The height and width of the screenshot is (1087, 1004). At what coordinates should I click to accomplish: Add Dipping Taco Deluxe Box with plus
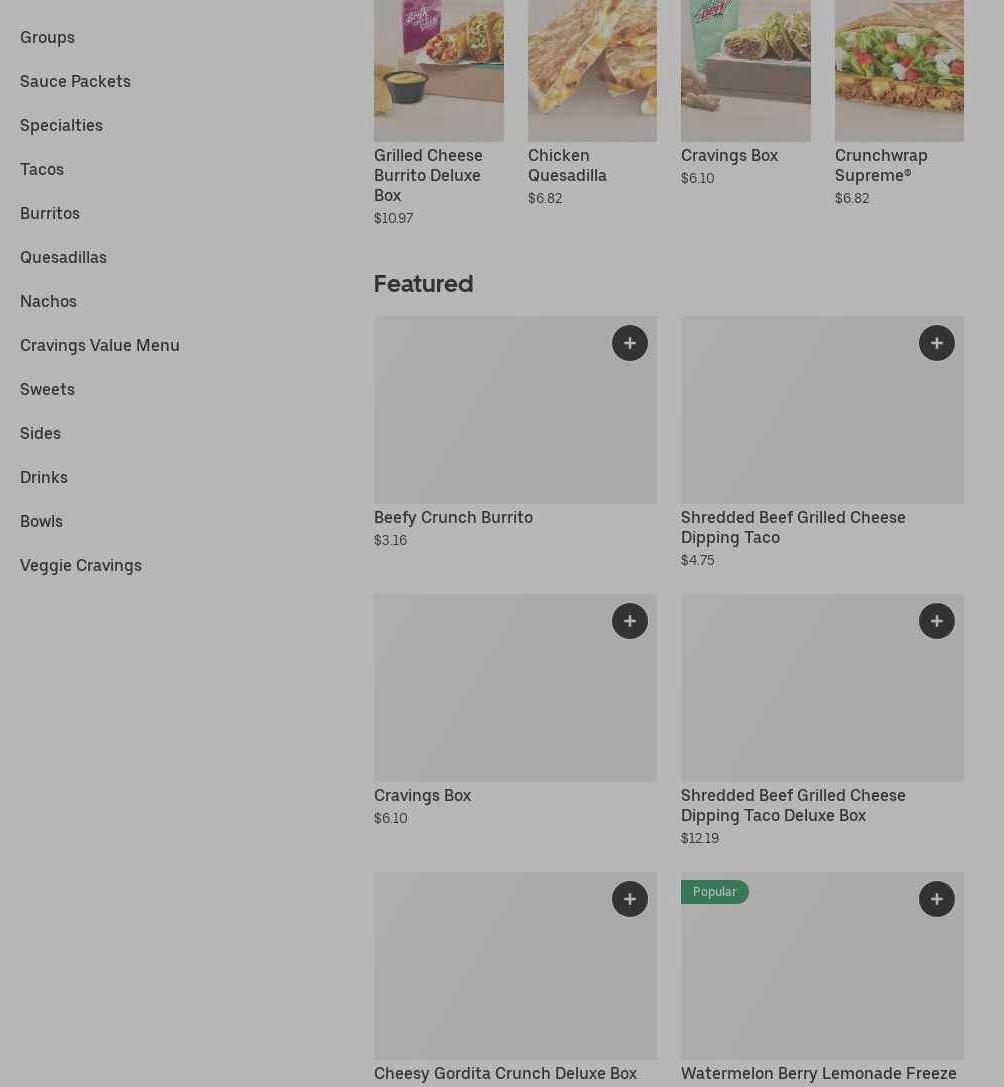[936, 621]
